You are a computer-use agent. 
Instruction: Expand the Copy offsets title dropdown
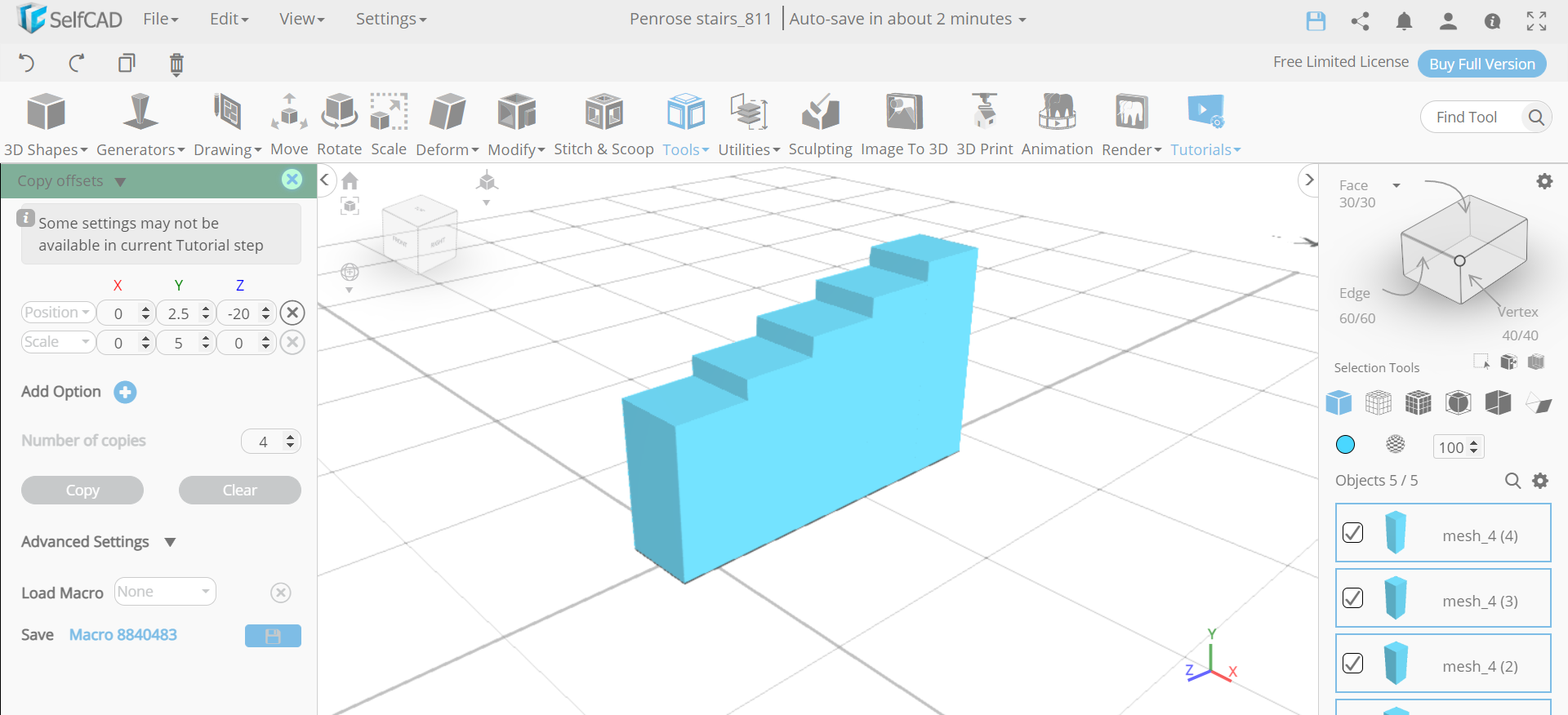[120, 181]
